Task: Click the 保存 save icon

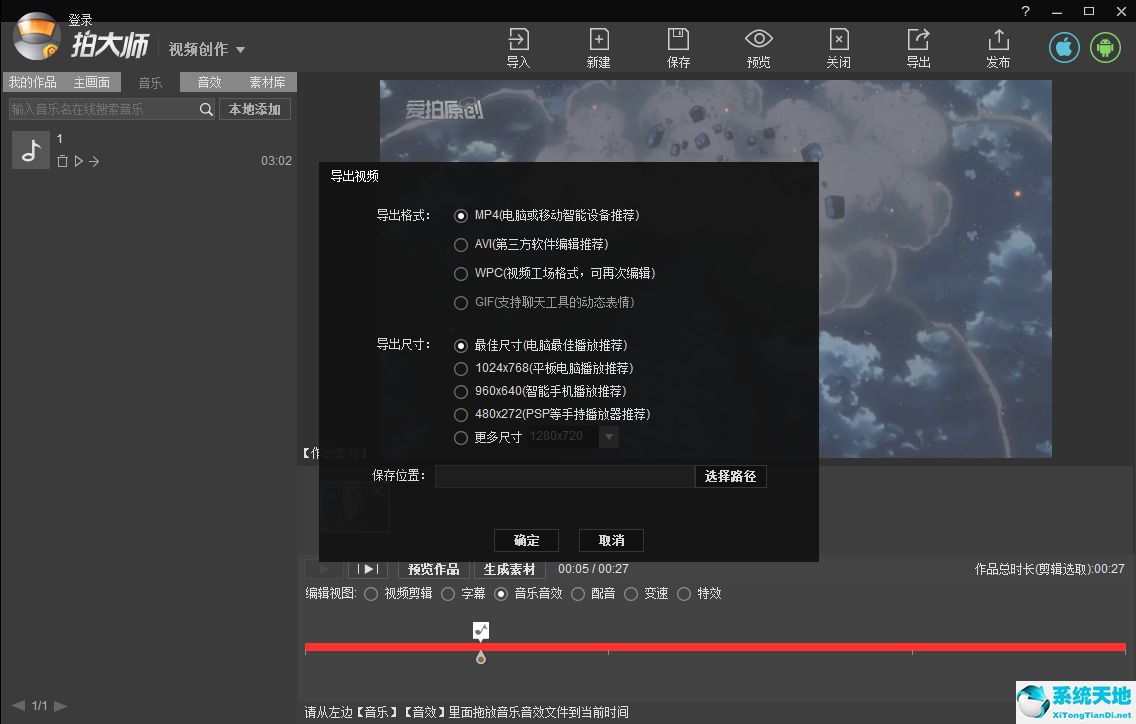Action: [678, 47]
